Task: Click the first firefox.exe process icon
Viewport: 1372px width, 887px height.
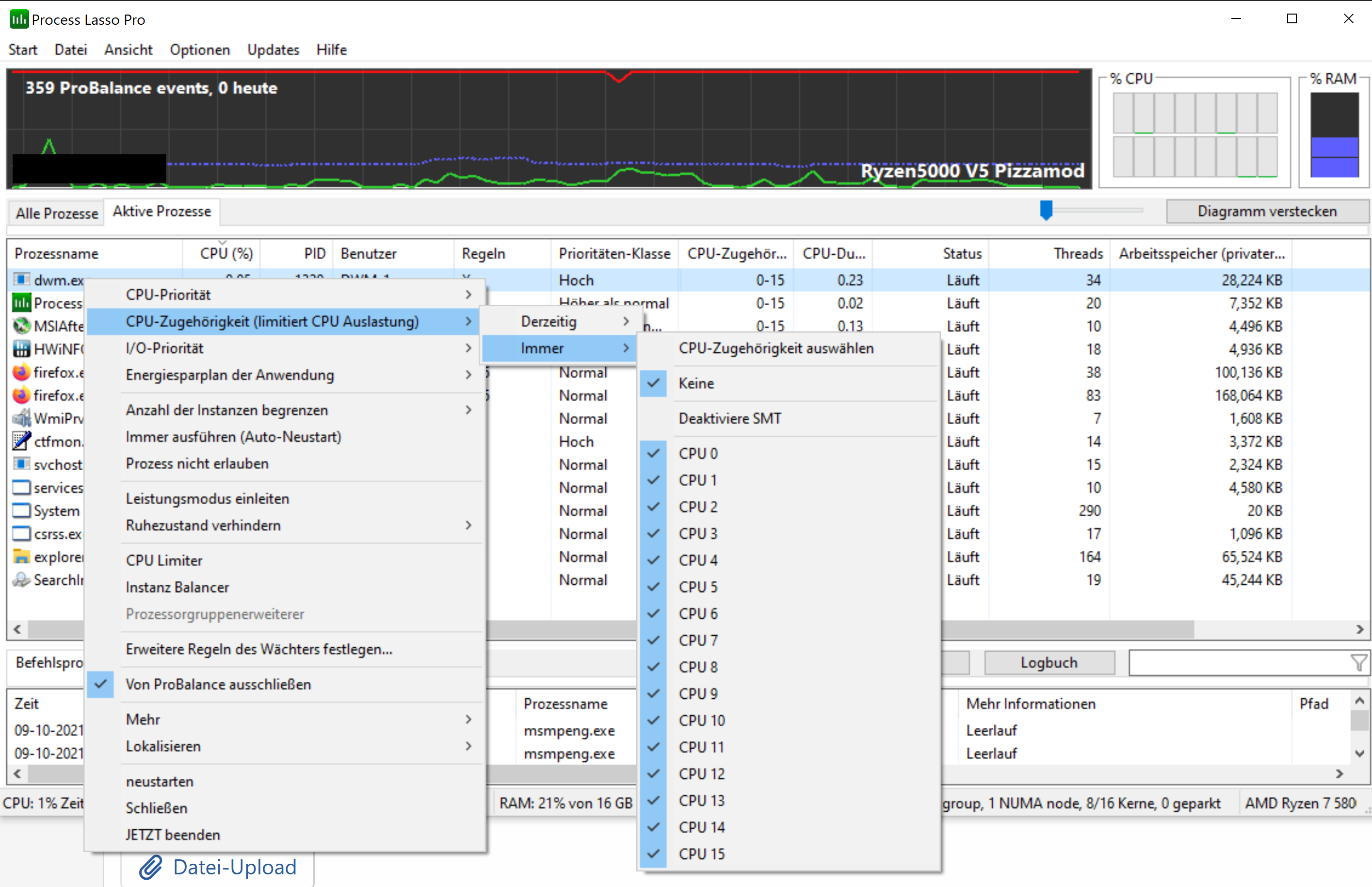Action: (21, 372)
